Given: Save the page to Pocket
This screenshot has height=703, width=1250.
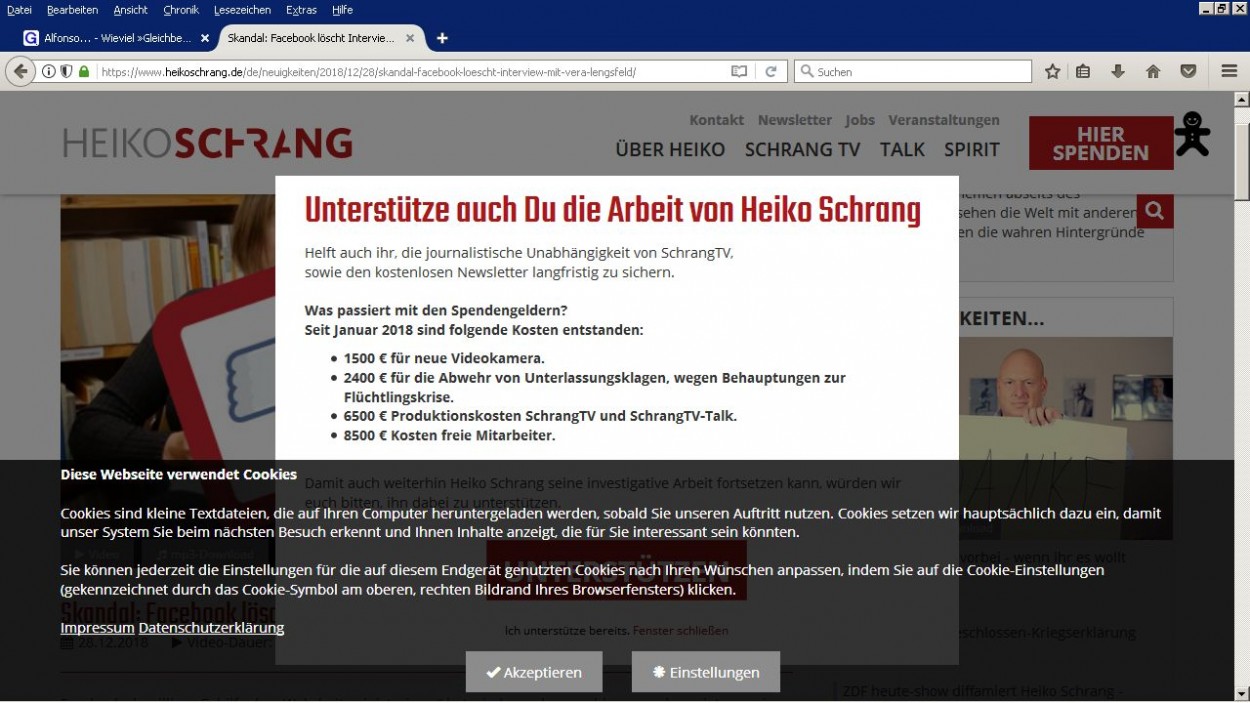Looking at the screenshot, I should [1189, 71].
